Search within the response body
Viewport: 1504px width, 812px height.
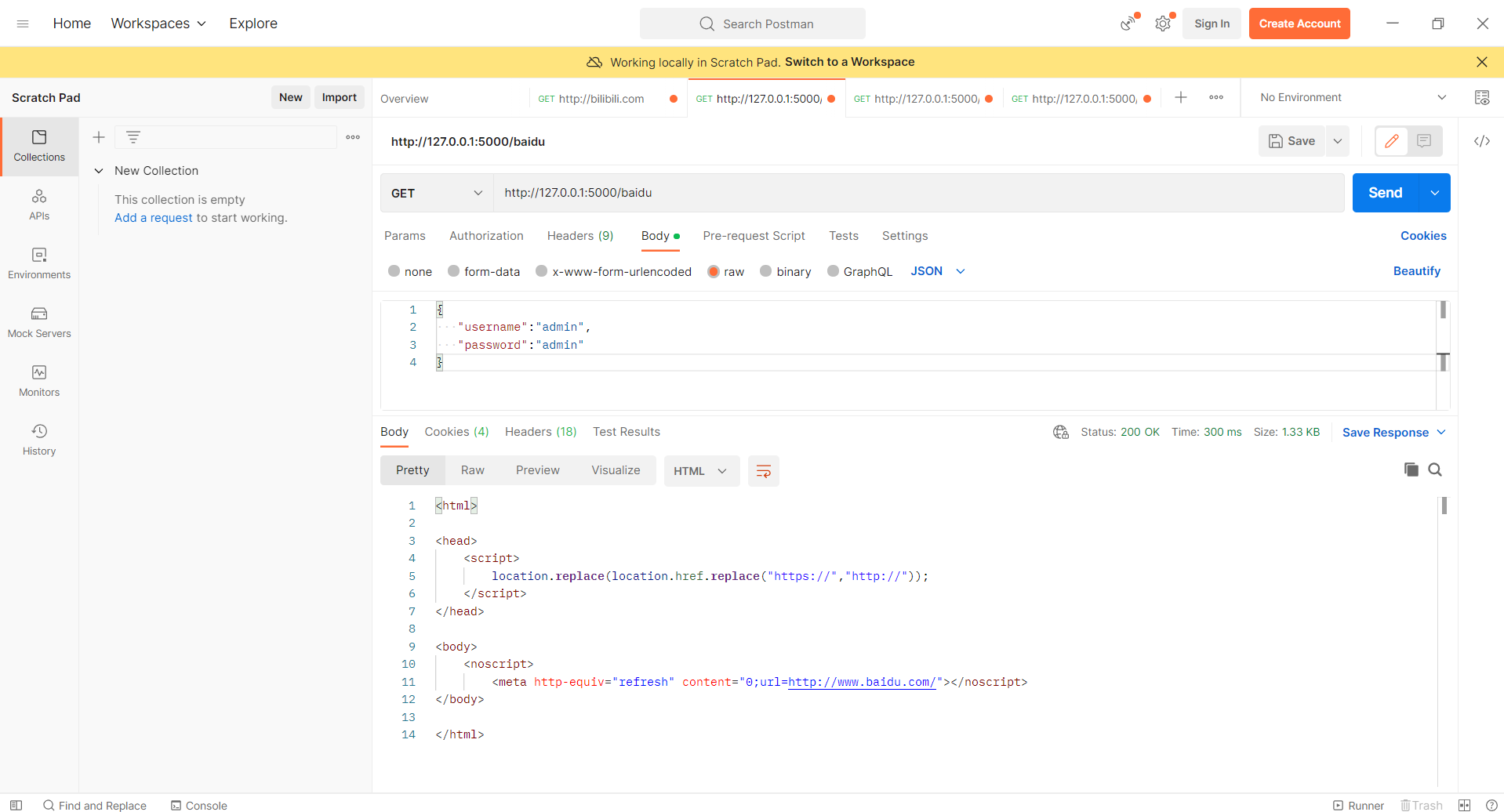point(1435,469)
